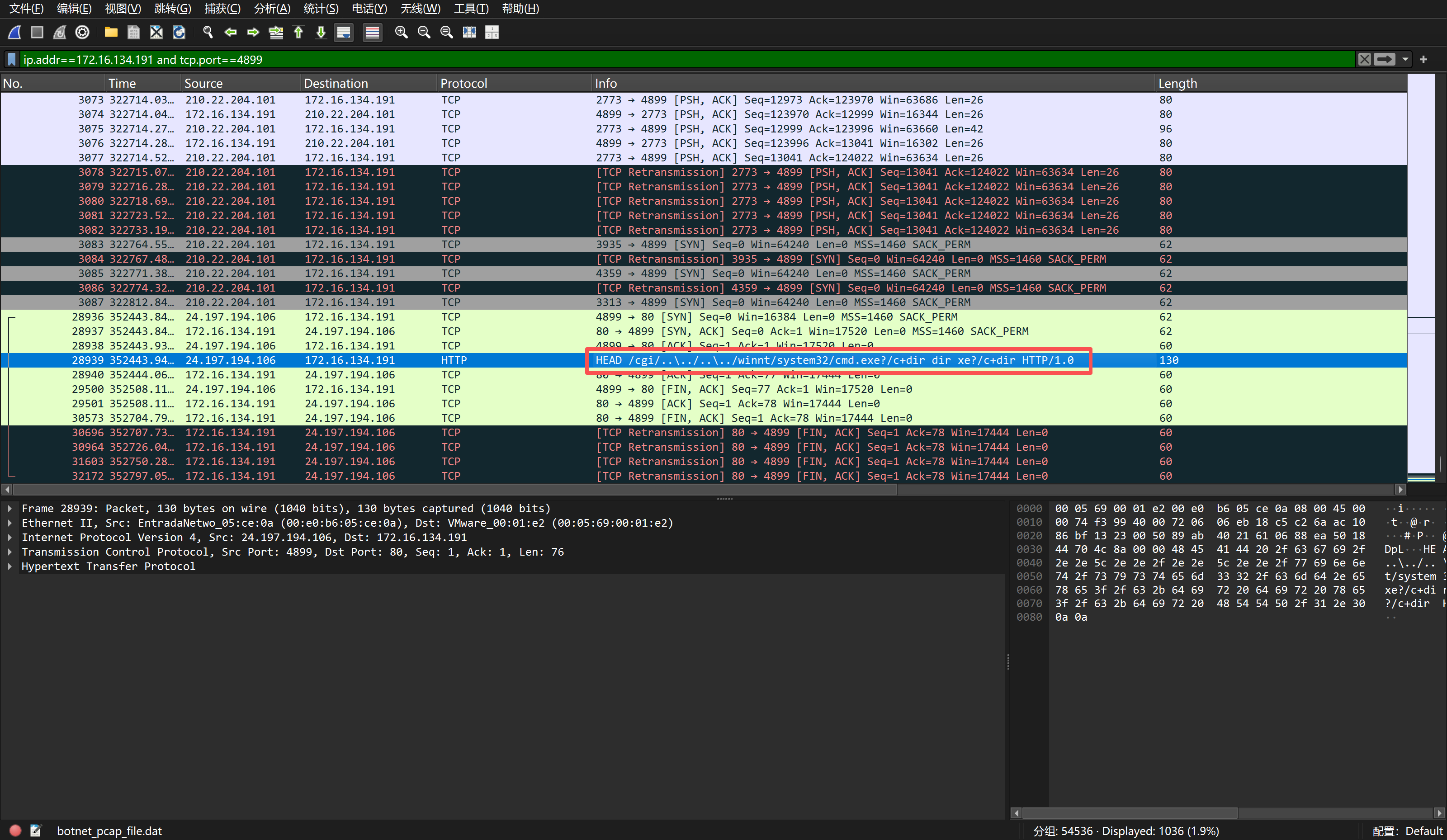Click the display filter input field
Image resolution: width=1447 pixels, height=840 pixels.
tap(689, 60)
